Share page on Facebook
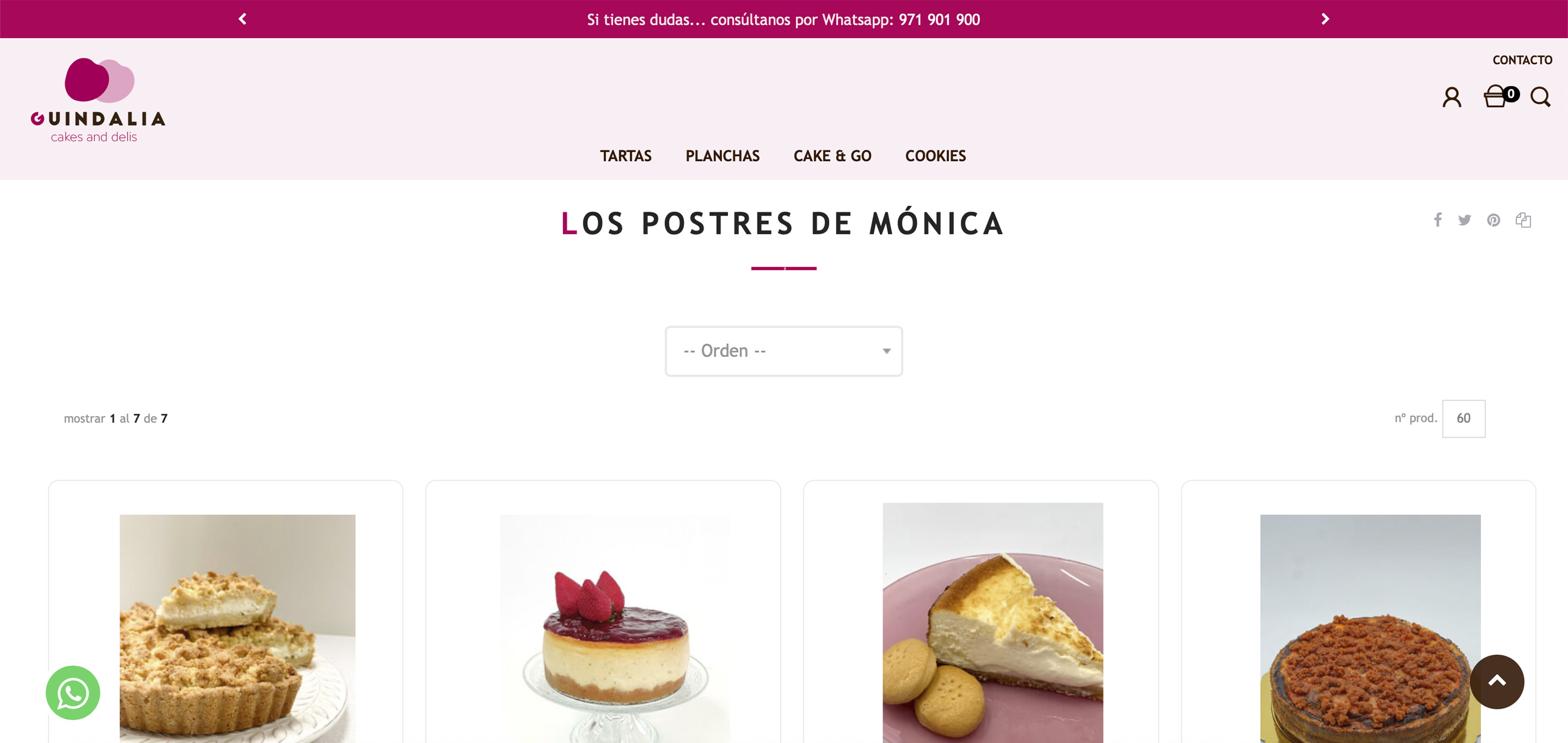 [x=1437, y=219]
